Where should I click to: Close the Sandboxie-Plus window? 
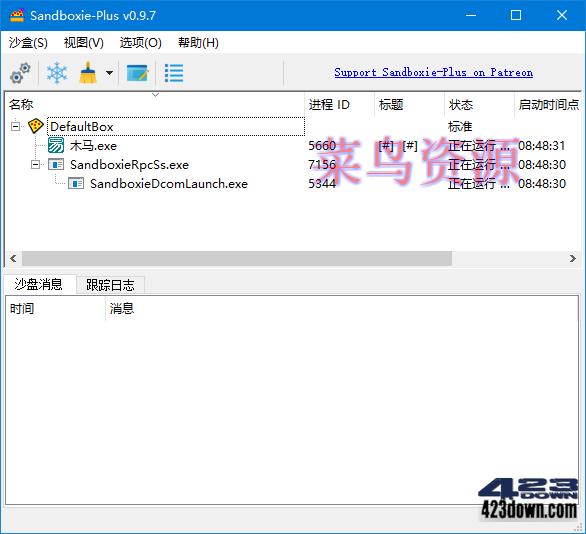[x=562, y=15]
